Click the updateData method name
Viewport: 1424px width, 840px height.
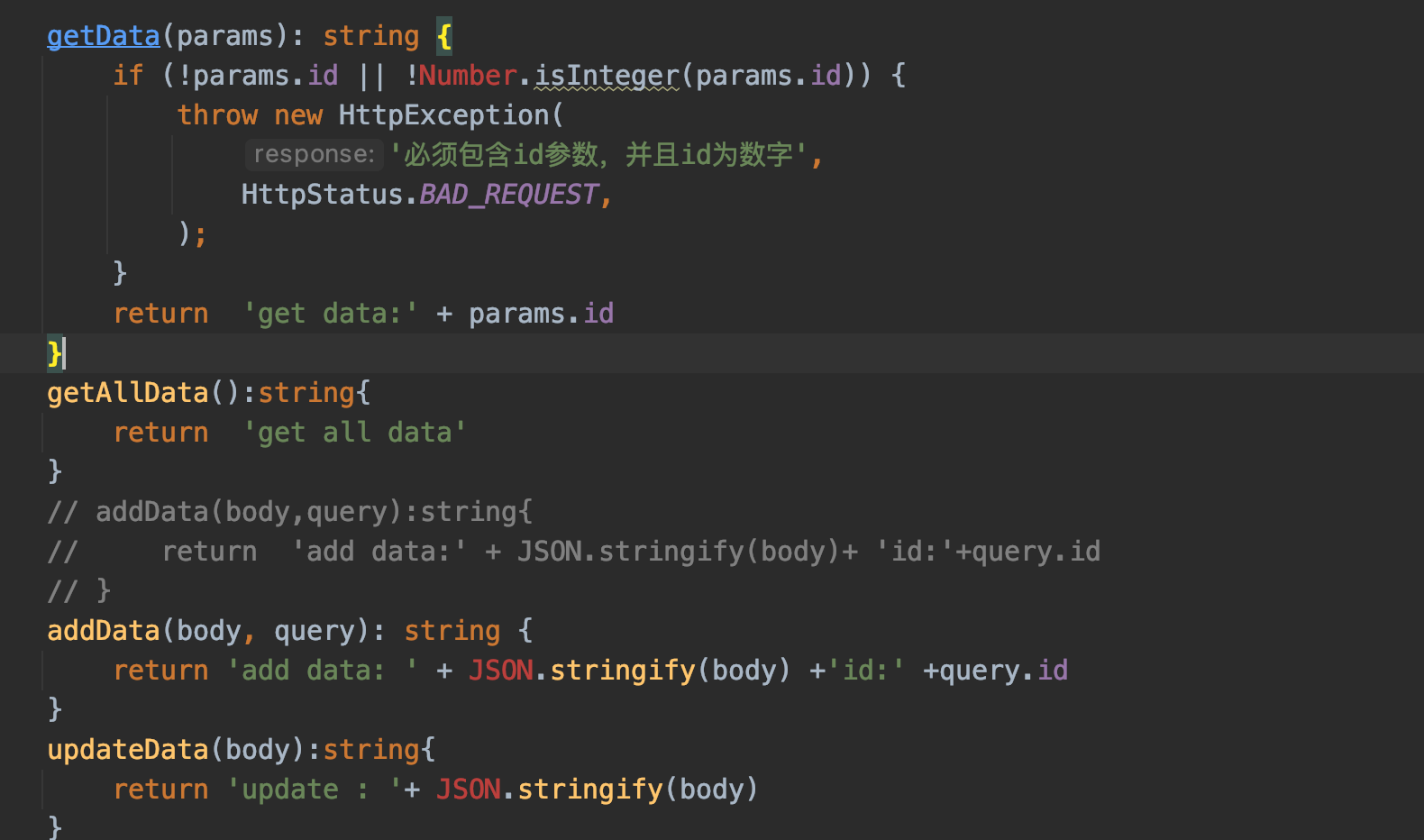click(x=127, y=750)
